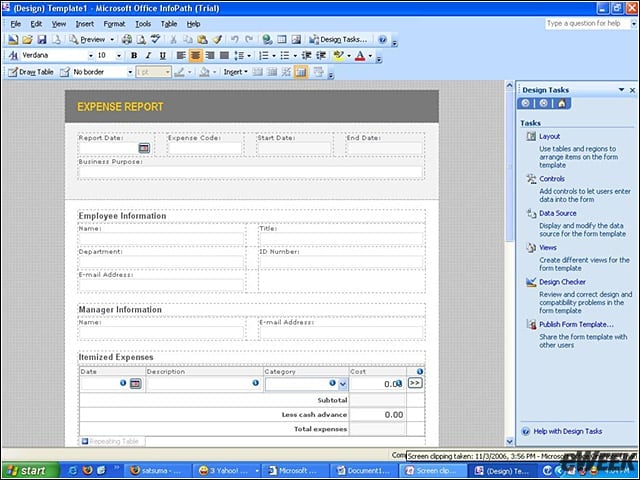Save the template with the floppy icon
640x480 pixels.
(42, 40)
